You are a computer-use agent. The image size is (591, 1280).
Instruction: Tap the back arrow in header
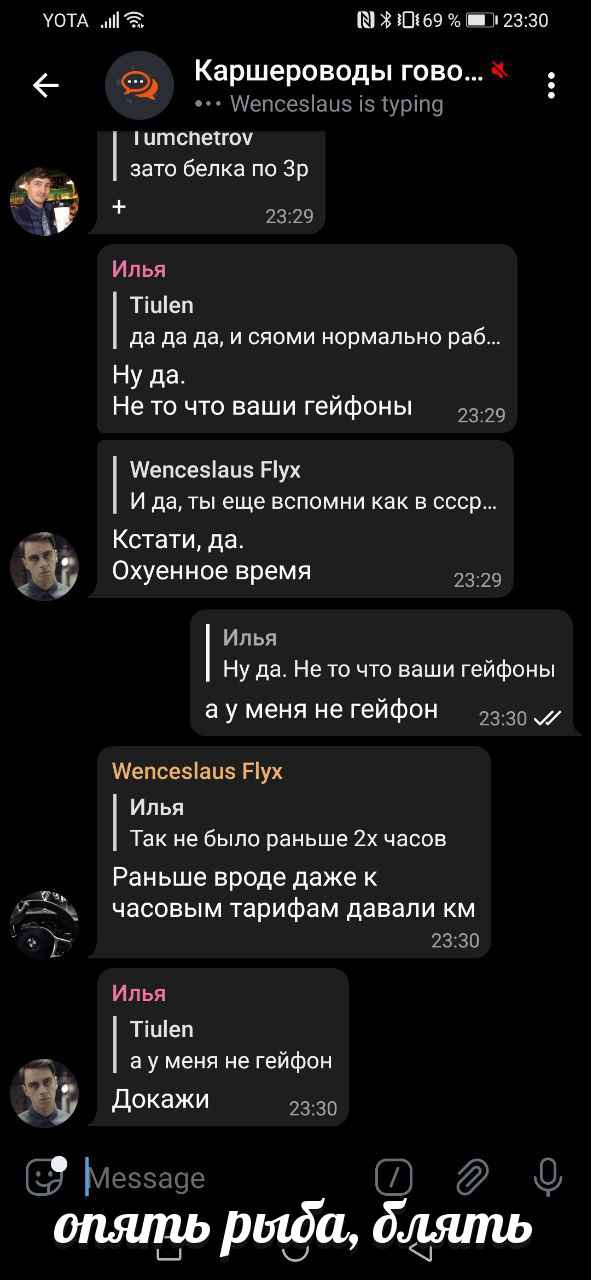point(46,86)
